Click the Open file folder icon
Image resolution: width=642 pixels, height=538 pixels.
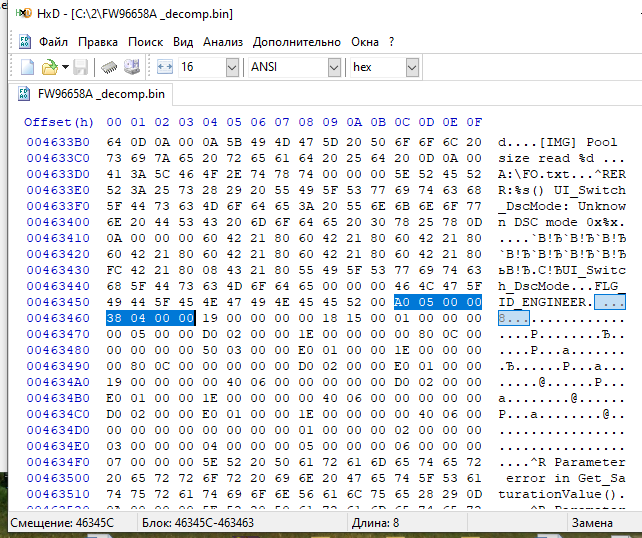pos(49,67)
